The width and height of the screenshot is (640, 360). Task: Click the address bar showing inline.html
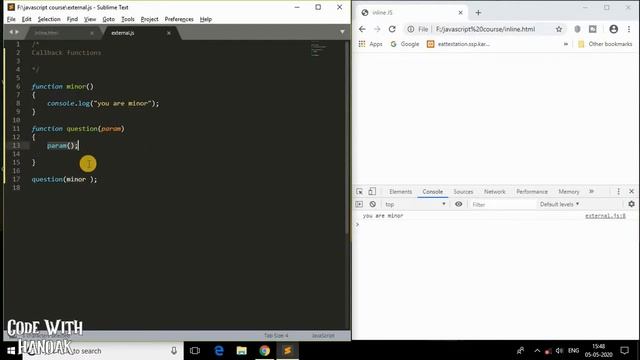pos(485,29)
